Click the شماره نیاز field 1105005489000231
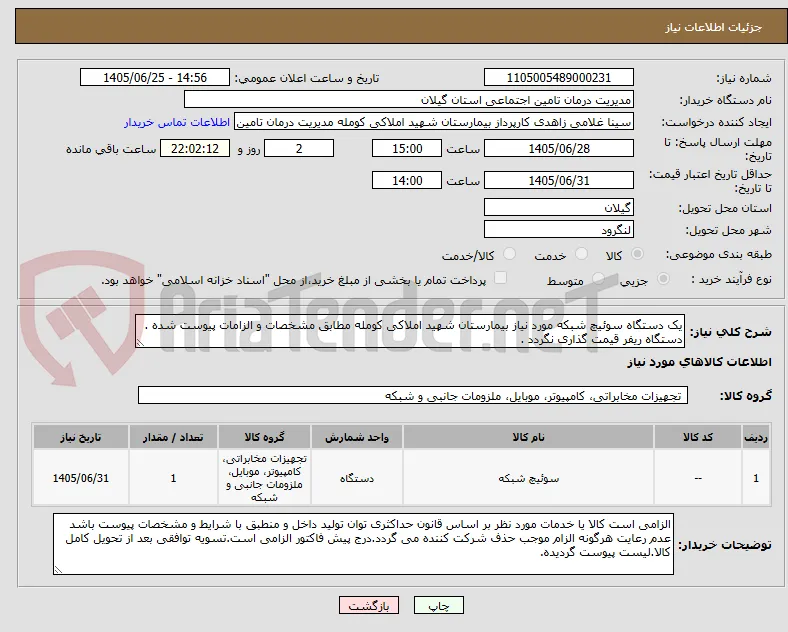The image size is (788, 632). coord(559,77)
